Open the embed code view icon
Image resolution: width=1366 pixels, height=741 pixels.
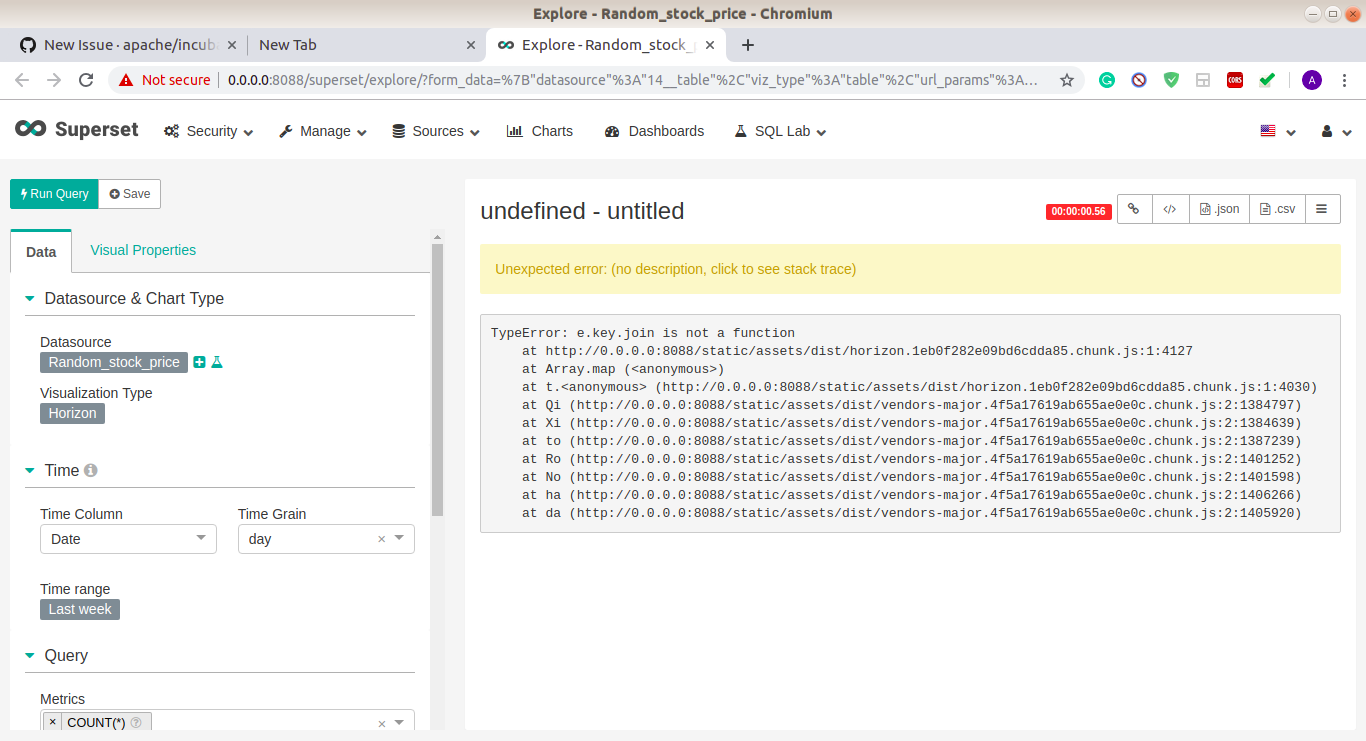tap(1170, 209)
